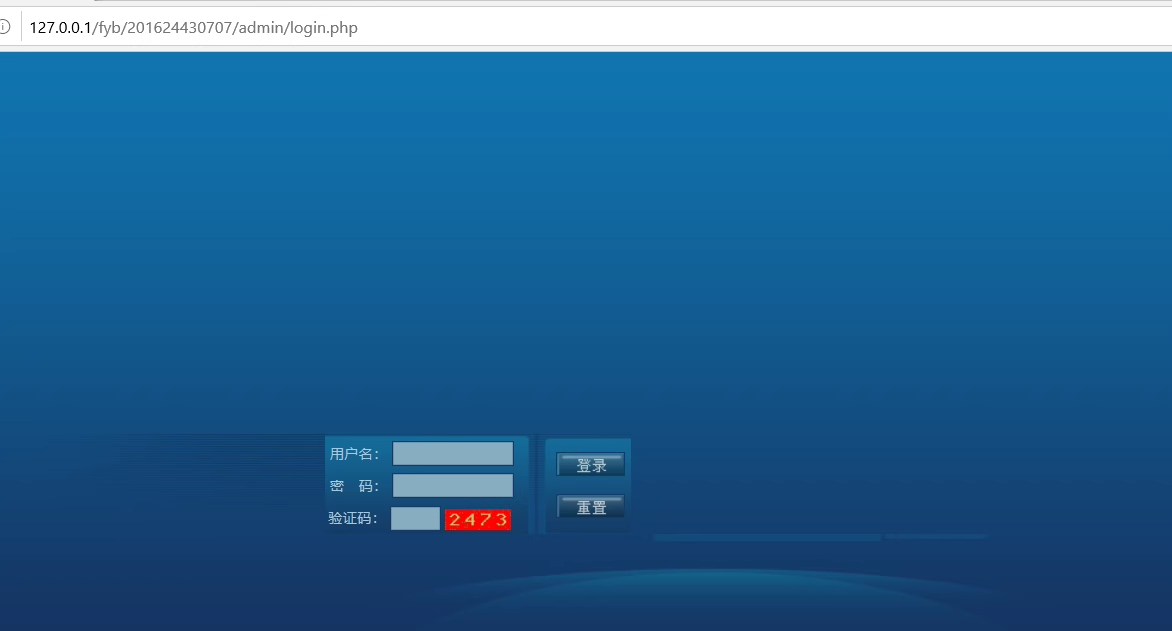Click the site info icon in the address bar
The height and width of the screenshot is (631, 1172).
tap(4, 28)
